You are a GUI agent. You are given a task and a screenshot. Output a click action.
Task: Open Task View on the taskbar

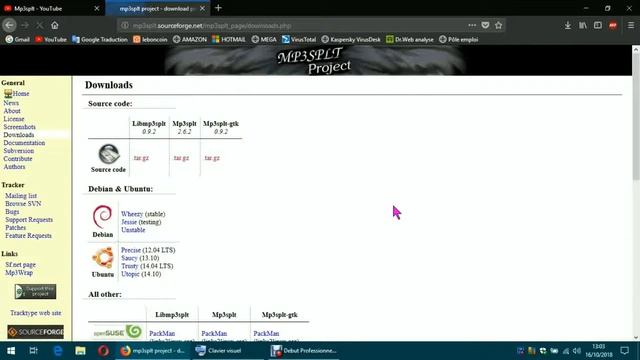click(x=33, y=351)
